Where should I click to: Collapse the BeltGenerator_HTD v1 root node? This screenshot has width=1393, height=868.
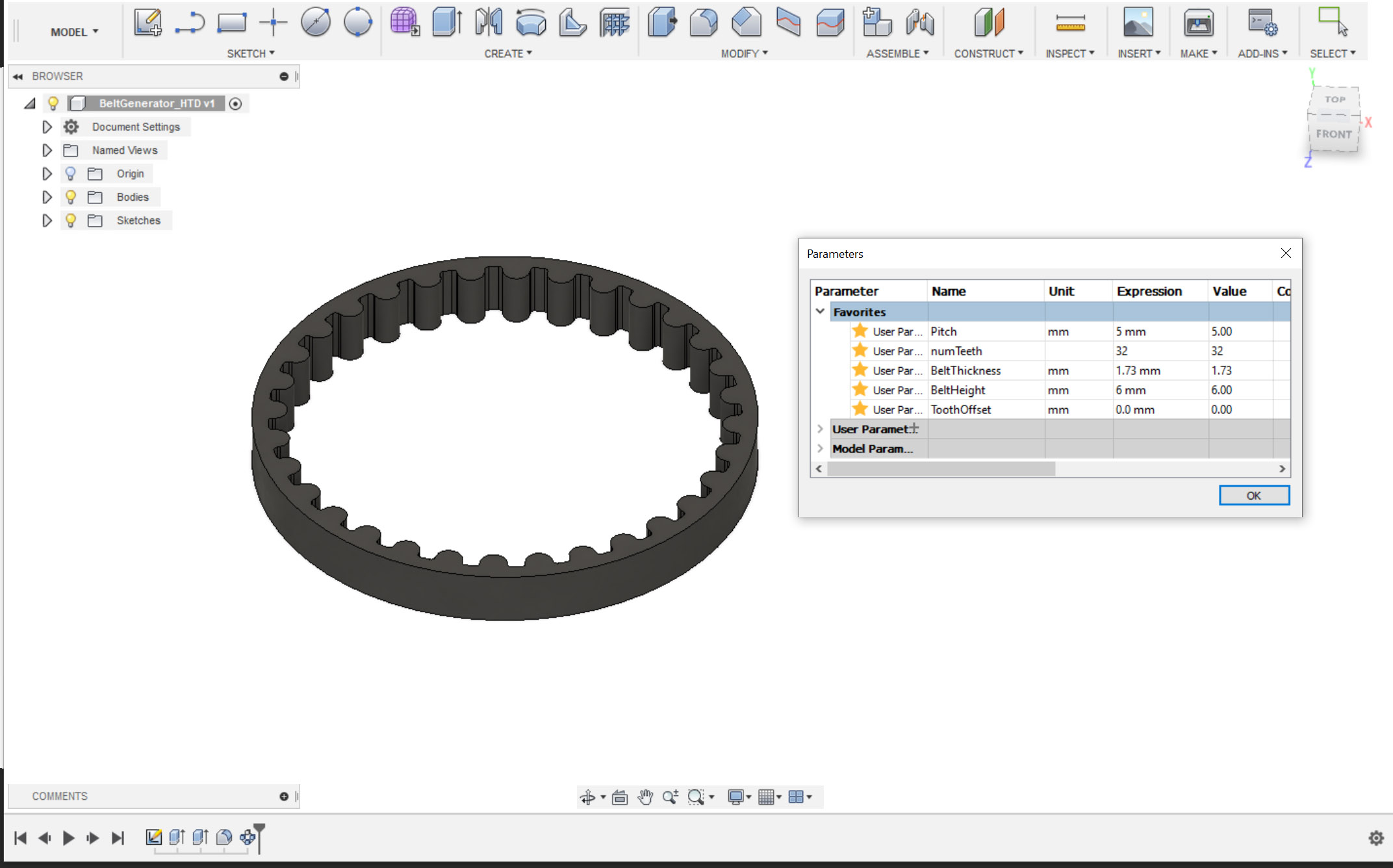30,103
